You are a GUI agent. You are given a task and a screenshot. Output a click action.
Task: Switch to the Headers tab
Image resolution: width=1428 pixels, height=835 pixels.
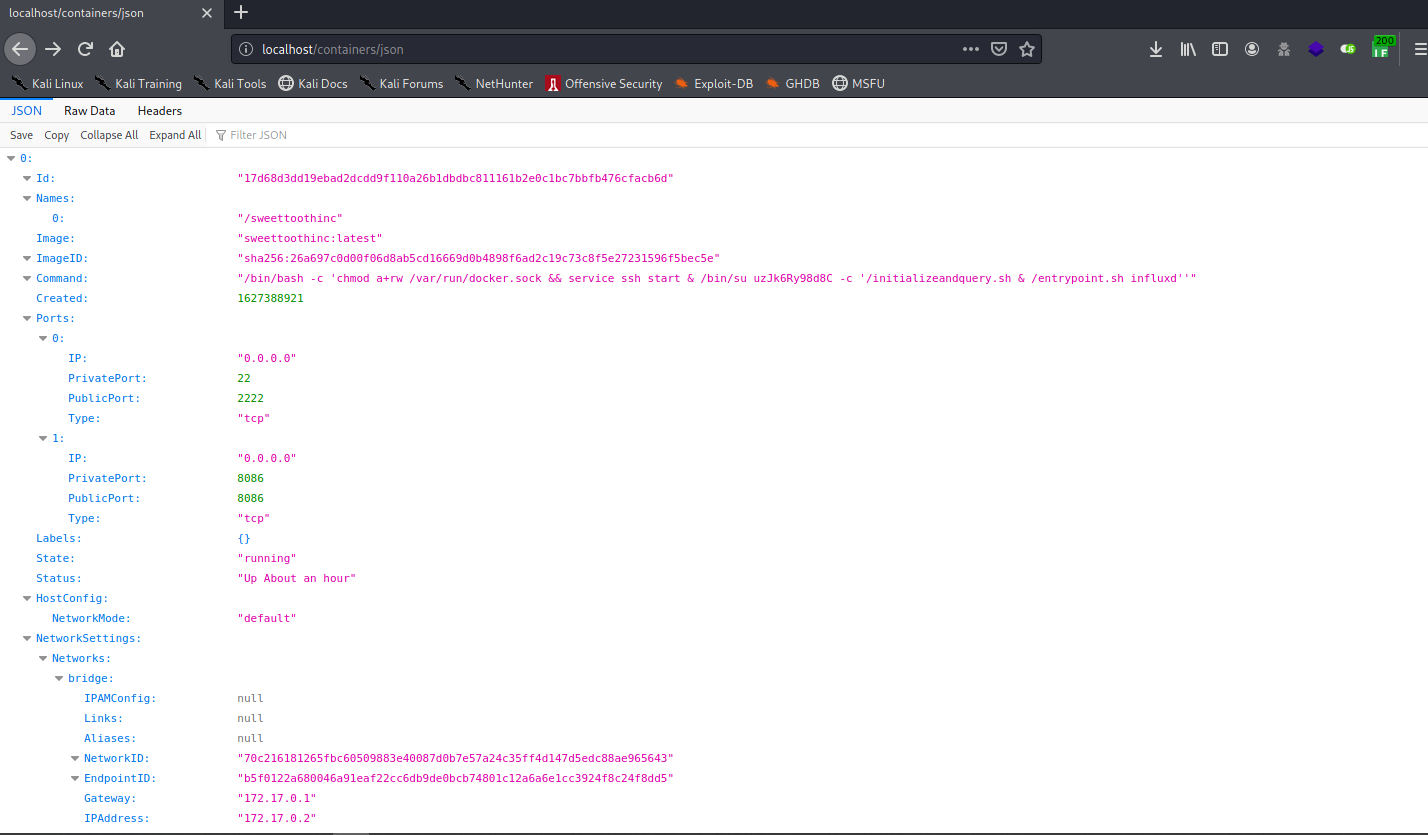click(160, 111)
